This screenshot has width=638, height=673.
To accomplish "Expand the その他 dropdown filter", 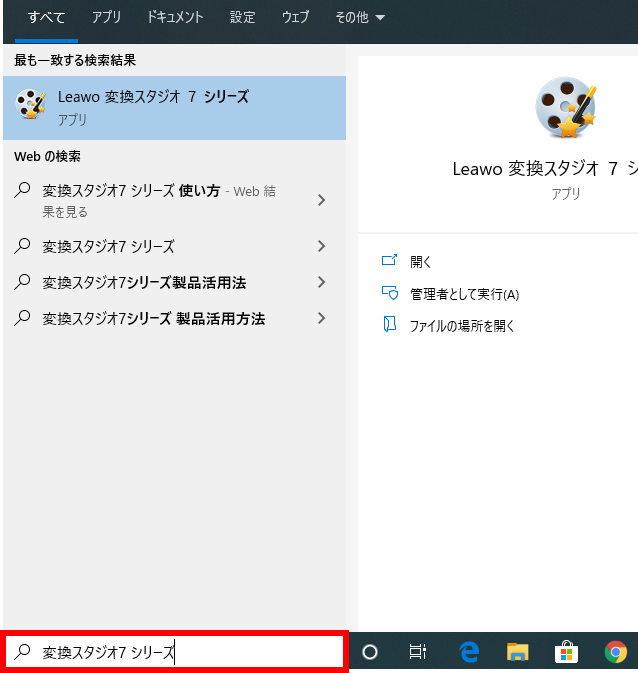I will click(x=359, y=17).
